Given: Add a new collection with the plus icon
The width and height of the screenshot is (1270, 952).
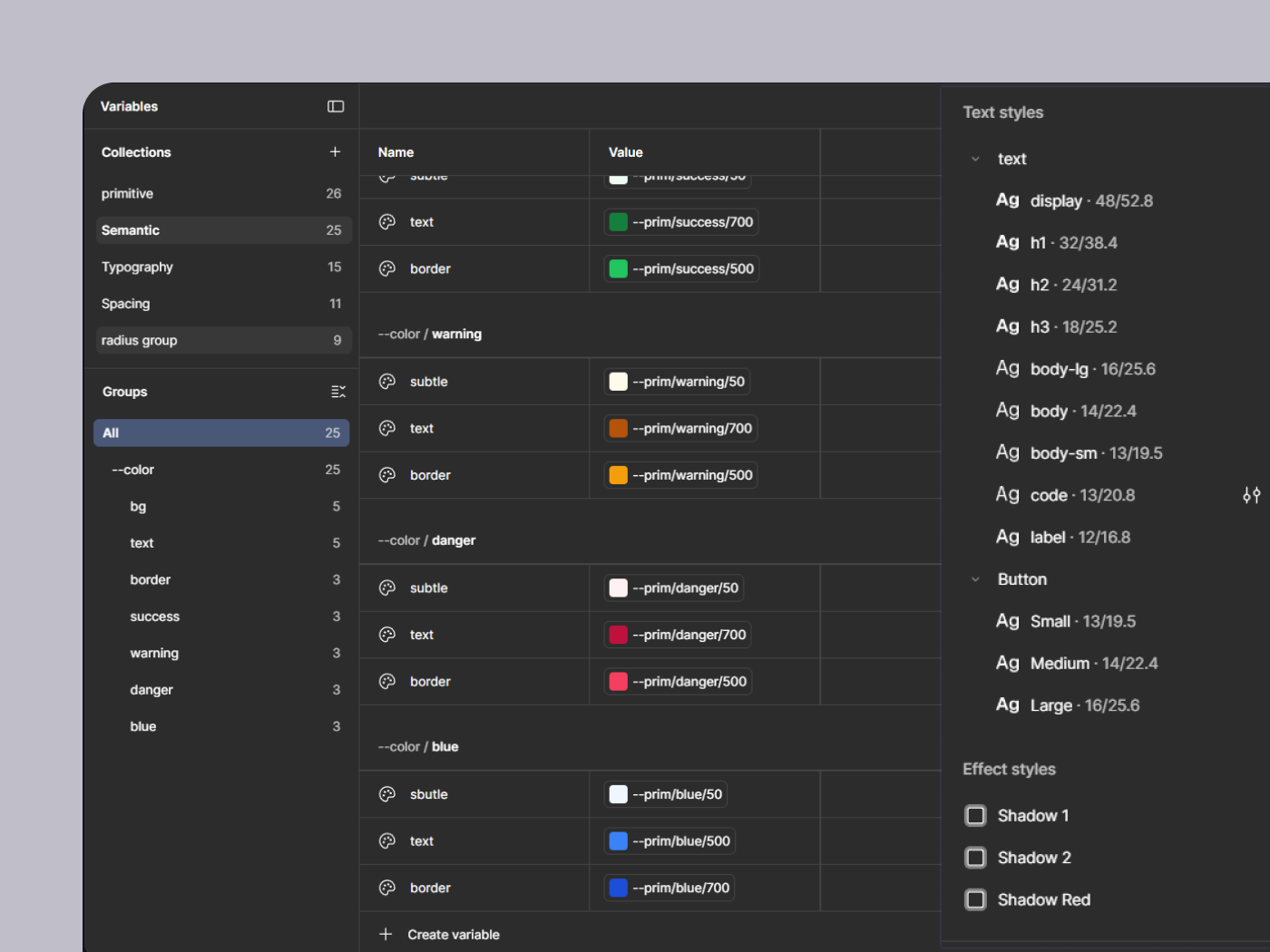Looking at the screenshot, I should [335, 151].
